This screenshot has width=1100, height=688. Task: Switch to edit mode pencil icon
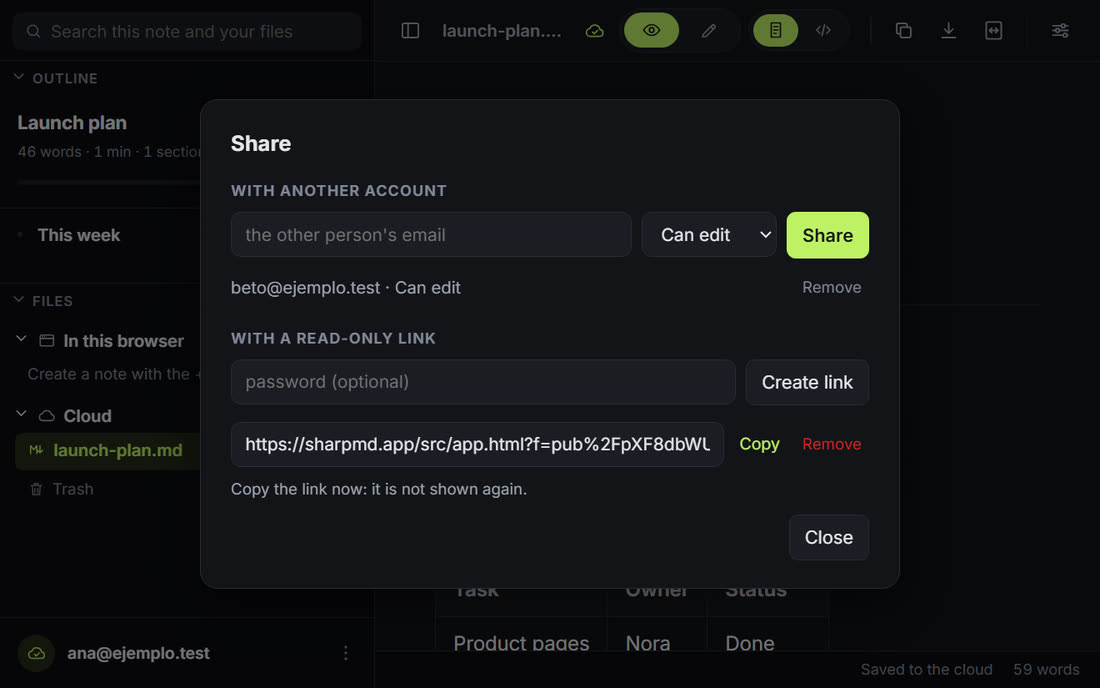click(x=709, y=31)
